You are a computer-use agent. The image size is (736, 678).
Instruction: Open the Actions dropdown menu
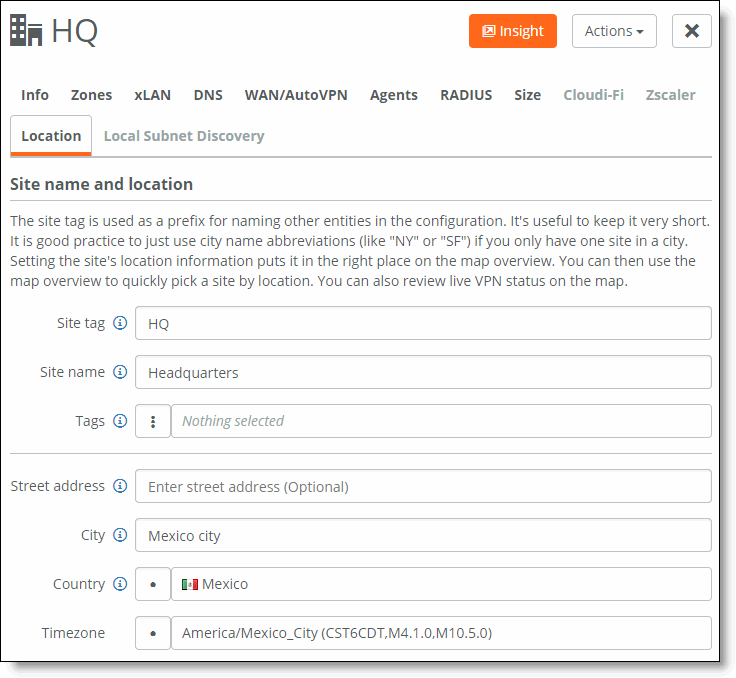[614, 31]
